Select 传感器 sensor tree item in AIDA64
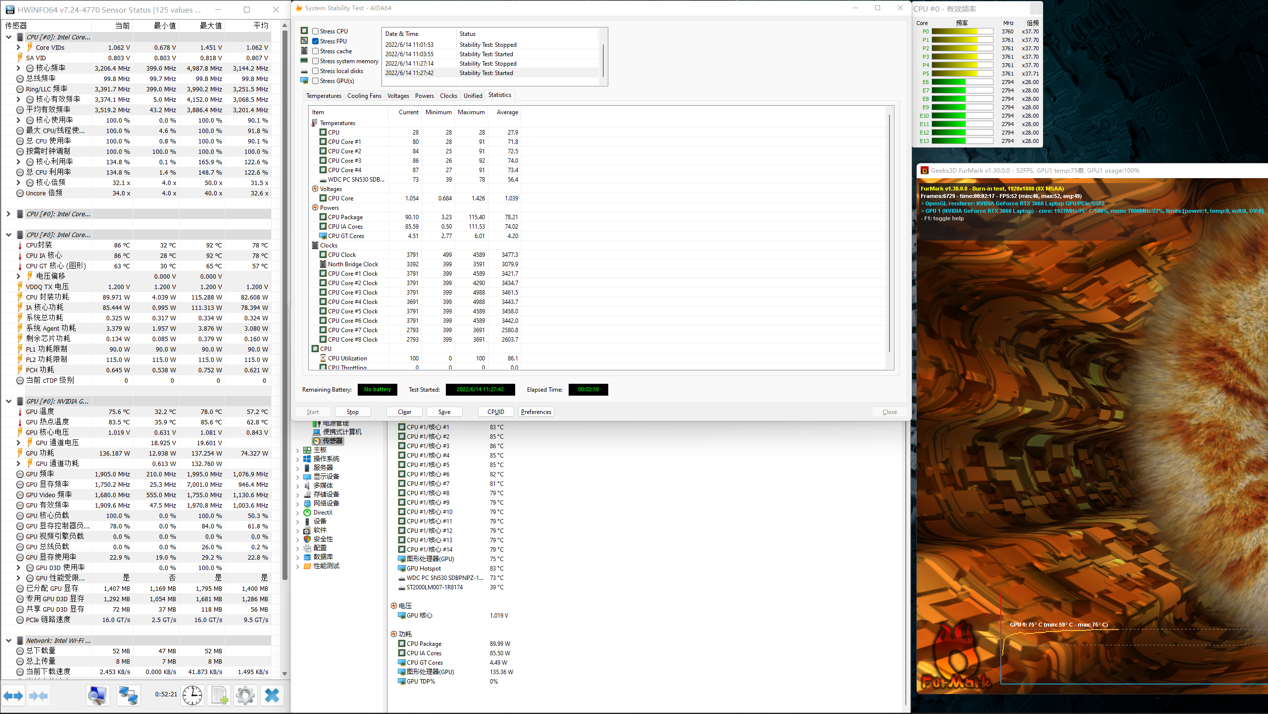The image size is (1268, 714). 328,441
